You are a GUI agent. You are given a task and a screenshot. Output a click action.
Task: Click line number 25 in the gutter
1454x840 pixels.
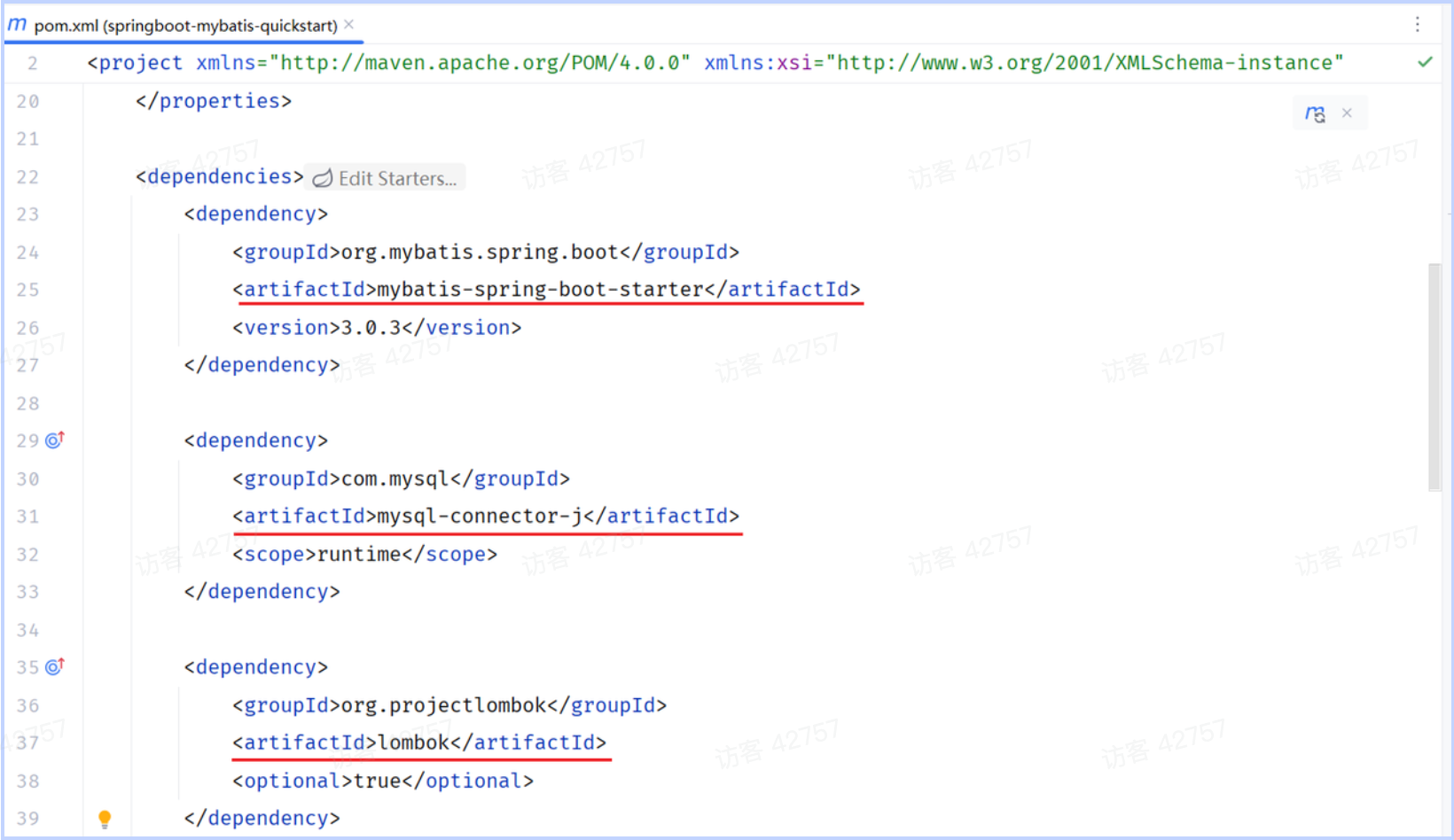click(27, 290)
